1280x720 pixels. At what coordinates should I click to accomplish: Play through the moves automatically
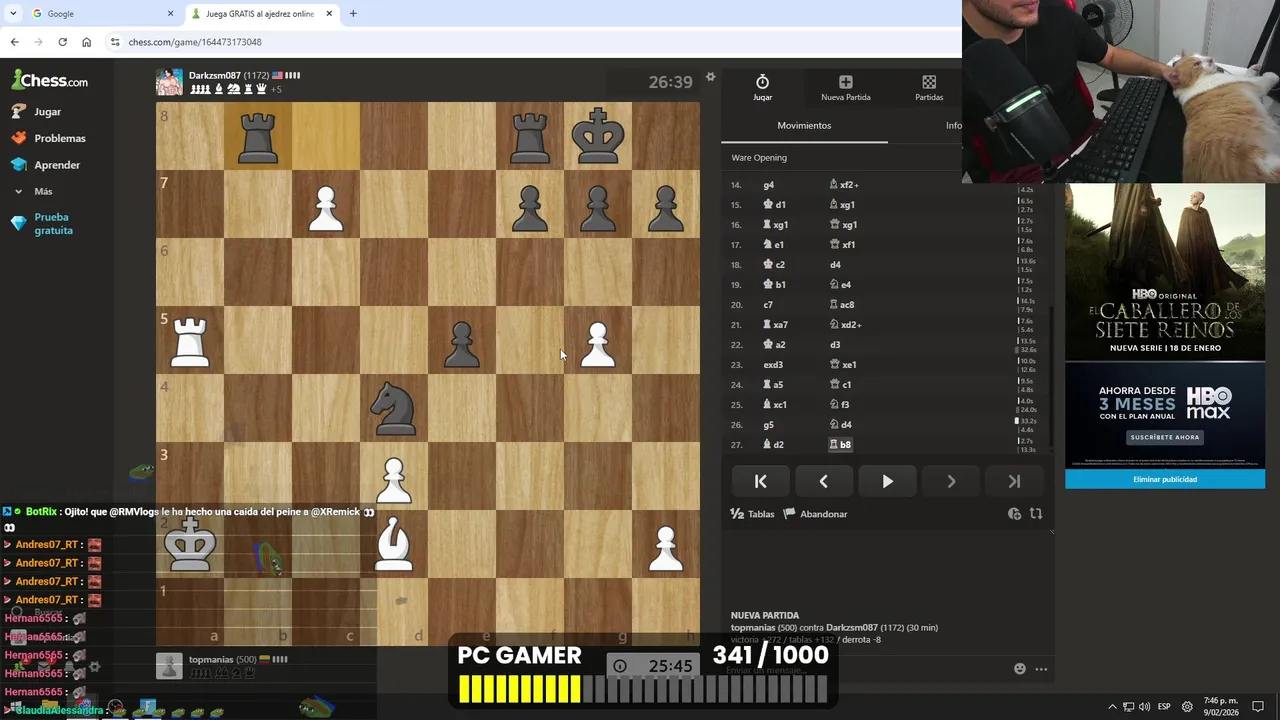coord(887,481)
